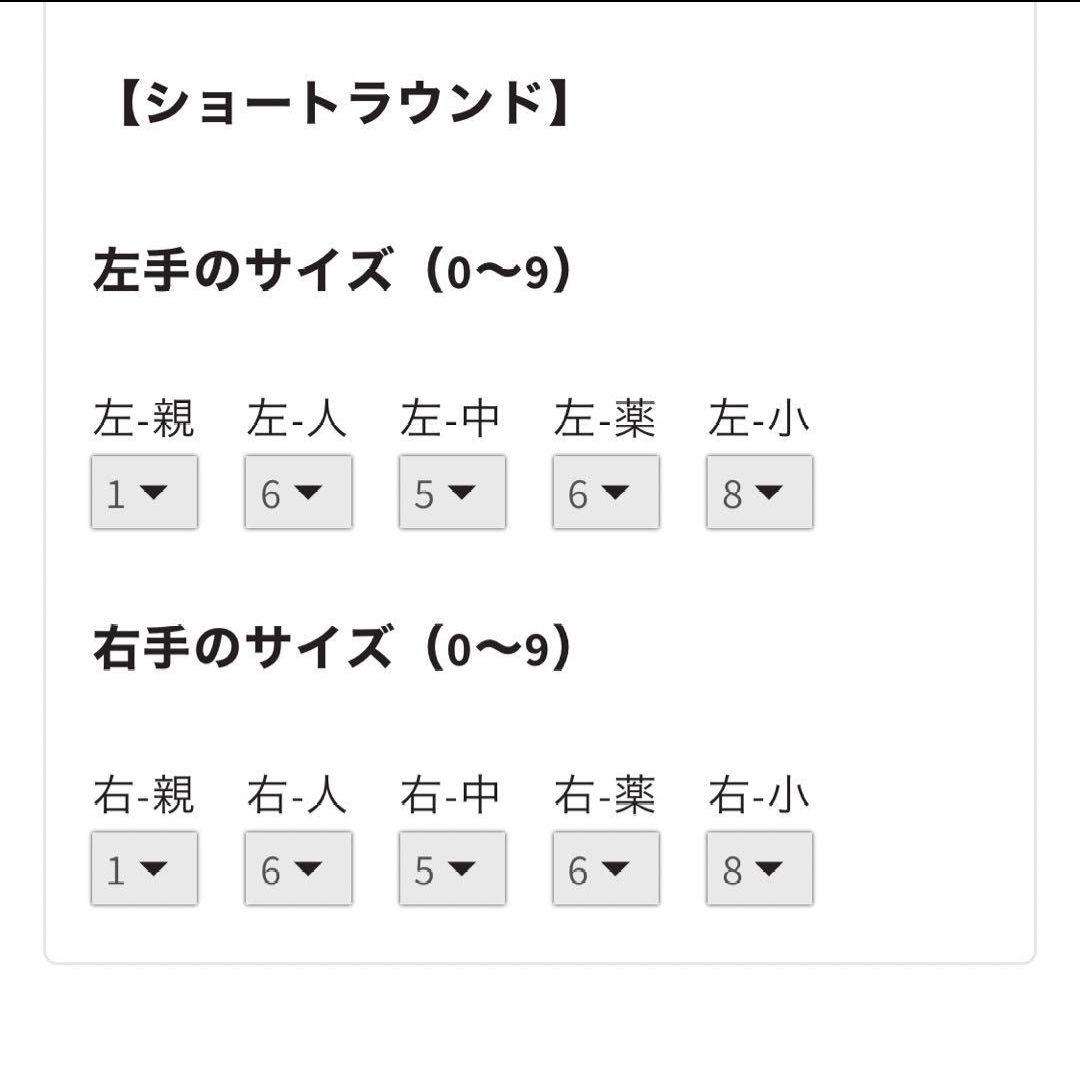1080x1072 pixels.
Task: Open the 右-小 size dropdown
Action: tap(759, 869)
